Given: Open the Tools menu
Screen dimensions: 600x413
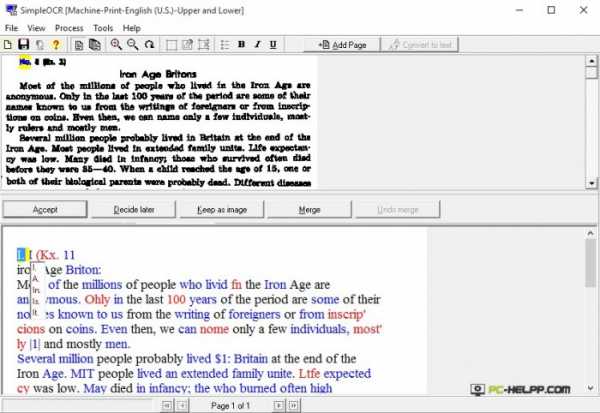Looking at the screenshot, I should (x=103, y=28).
